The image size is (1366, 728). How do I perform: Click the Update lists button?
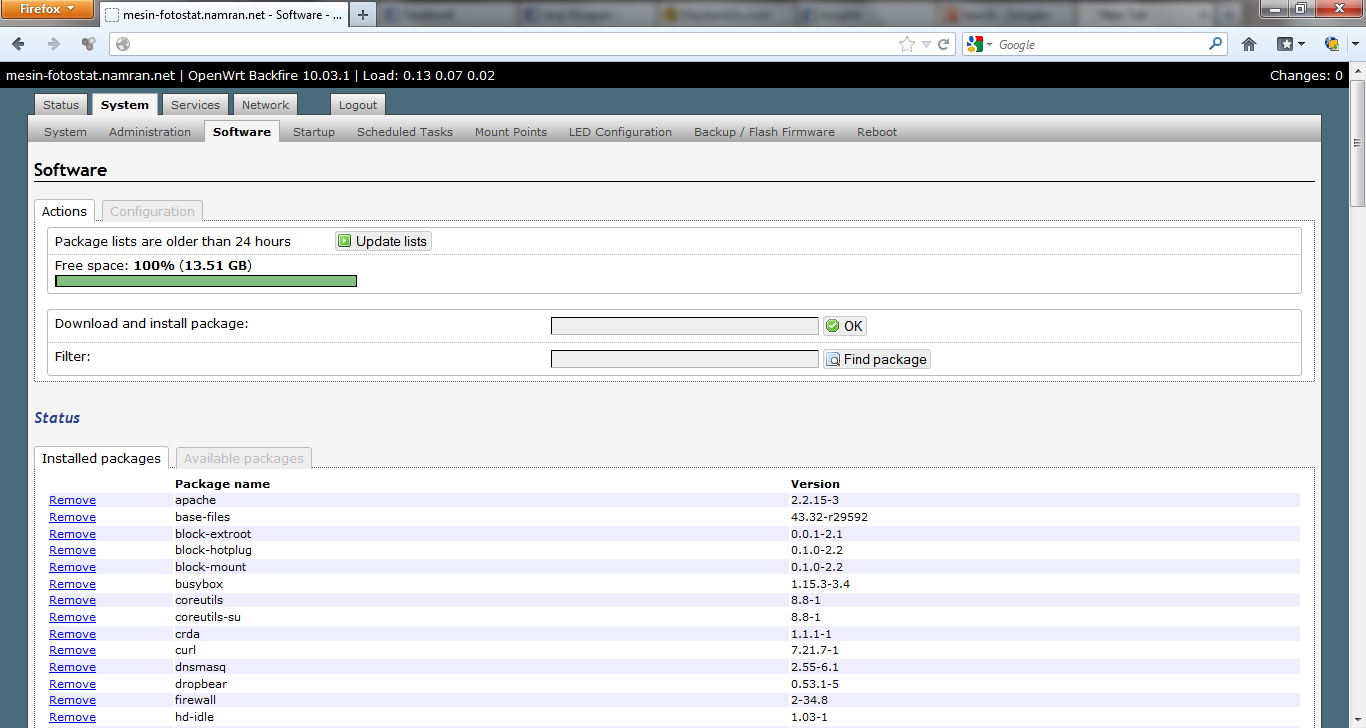383,241
